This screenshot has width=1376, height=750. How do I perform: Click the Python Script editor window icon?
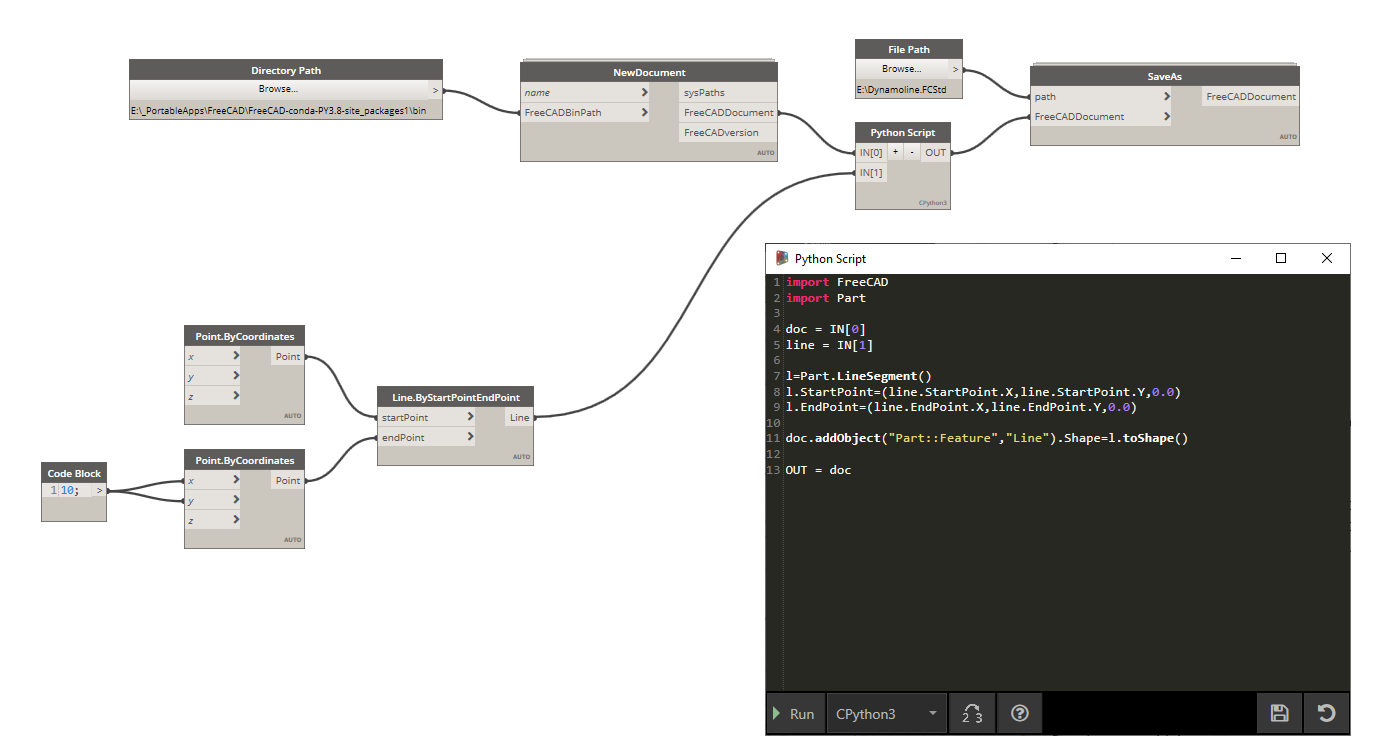click(781, 258)
